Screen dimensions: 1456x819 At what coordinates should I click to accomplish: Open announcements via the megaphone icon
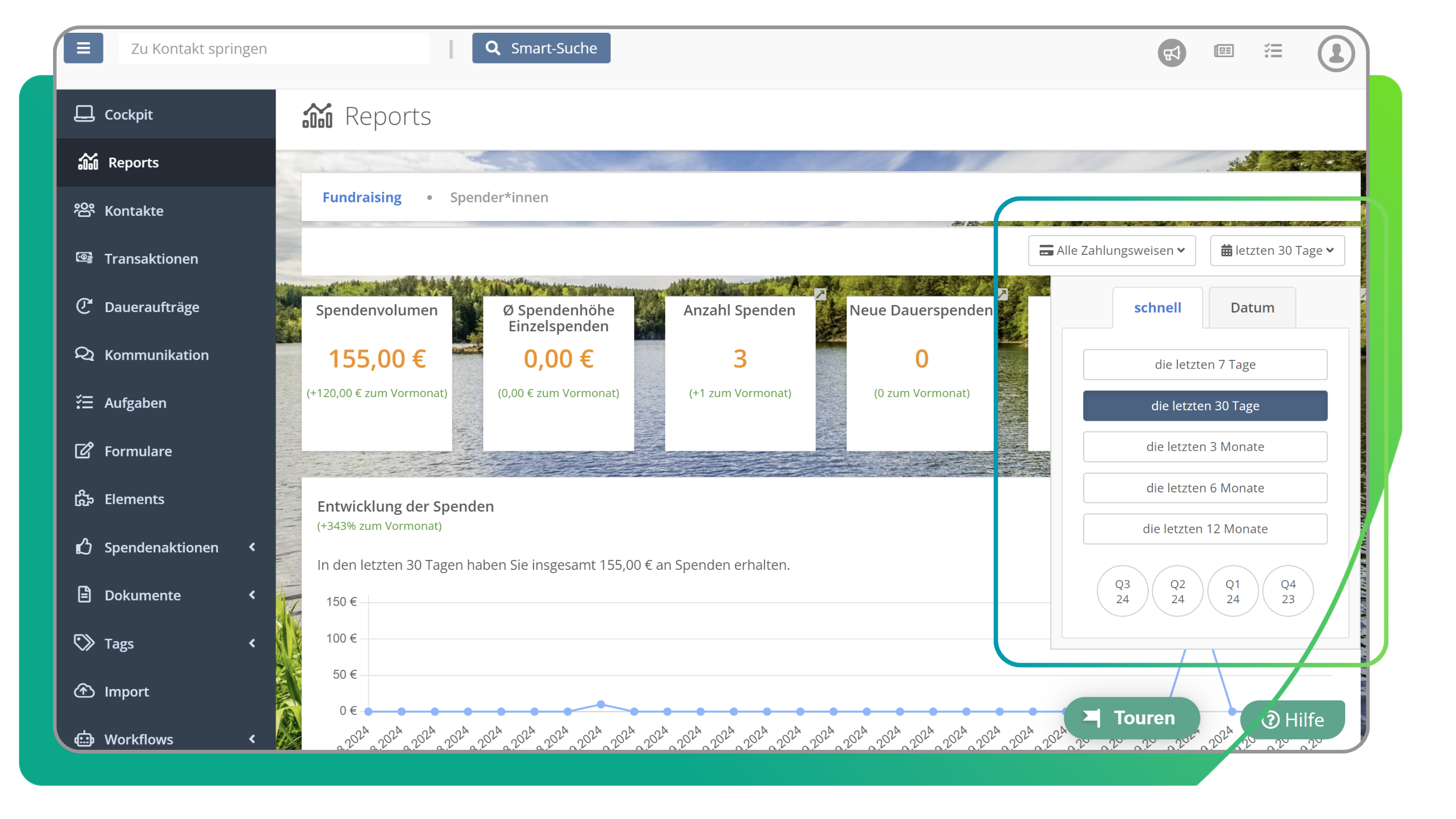coord(1172,53)
